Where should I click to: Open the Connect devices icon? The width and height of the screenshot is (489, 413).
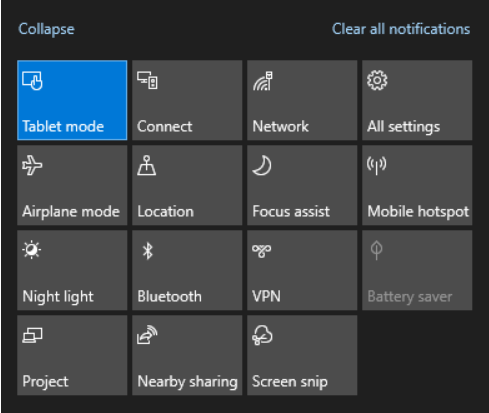(147, 80)
